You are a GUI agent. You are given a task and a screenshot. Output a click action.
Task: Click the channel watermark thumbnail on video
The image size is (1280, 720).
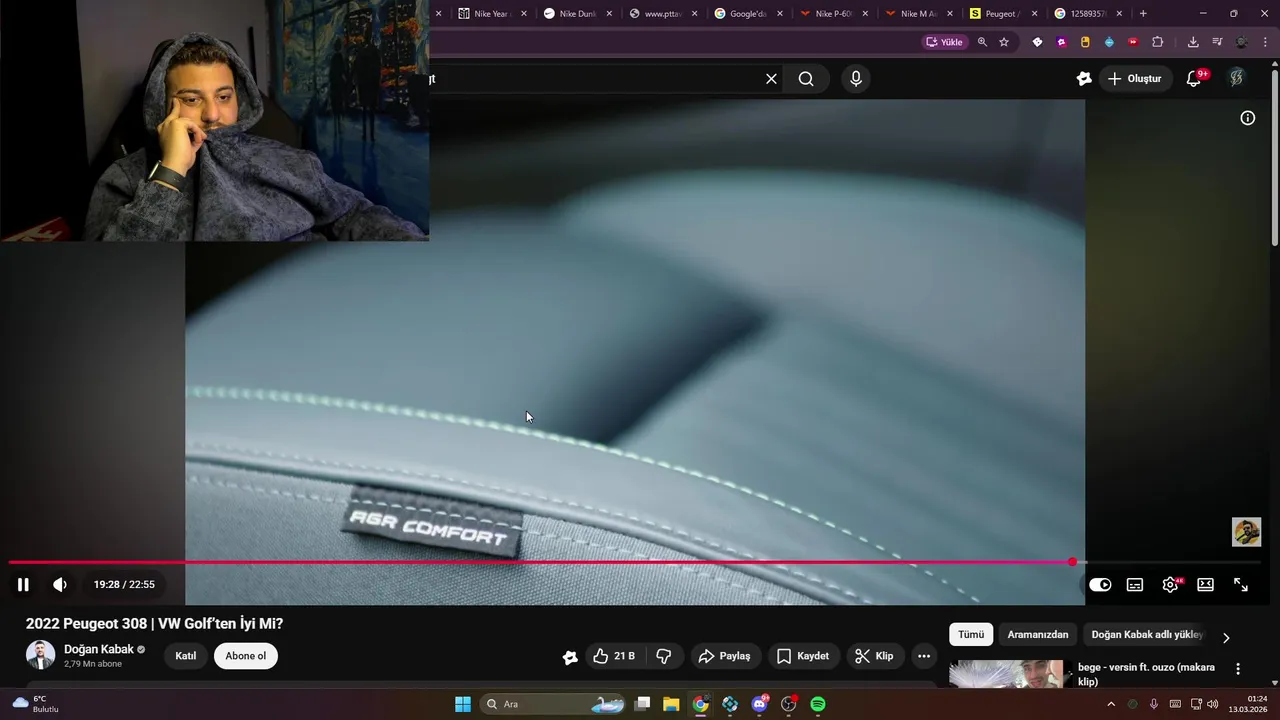1246,532
